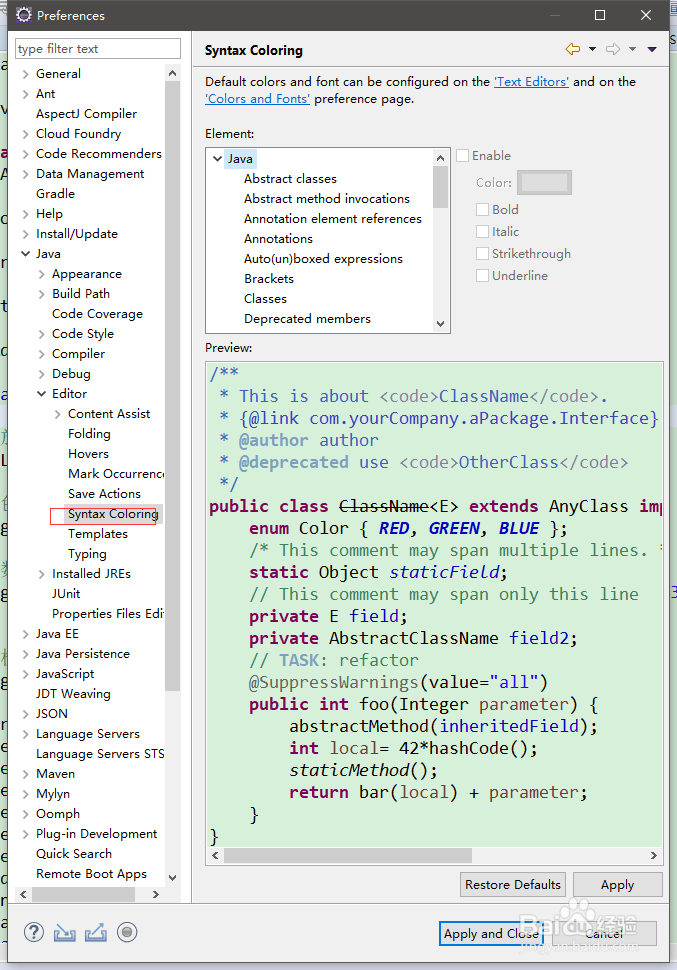Collapse the Java preferences node
This screenshot has width=677, height=970.
[x=25, y=254]
